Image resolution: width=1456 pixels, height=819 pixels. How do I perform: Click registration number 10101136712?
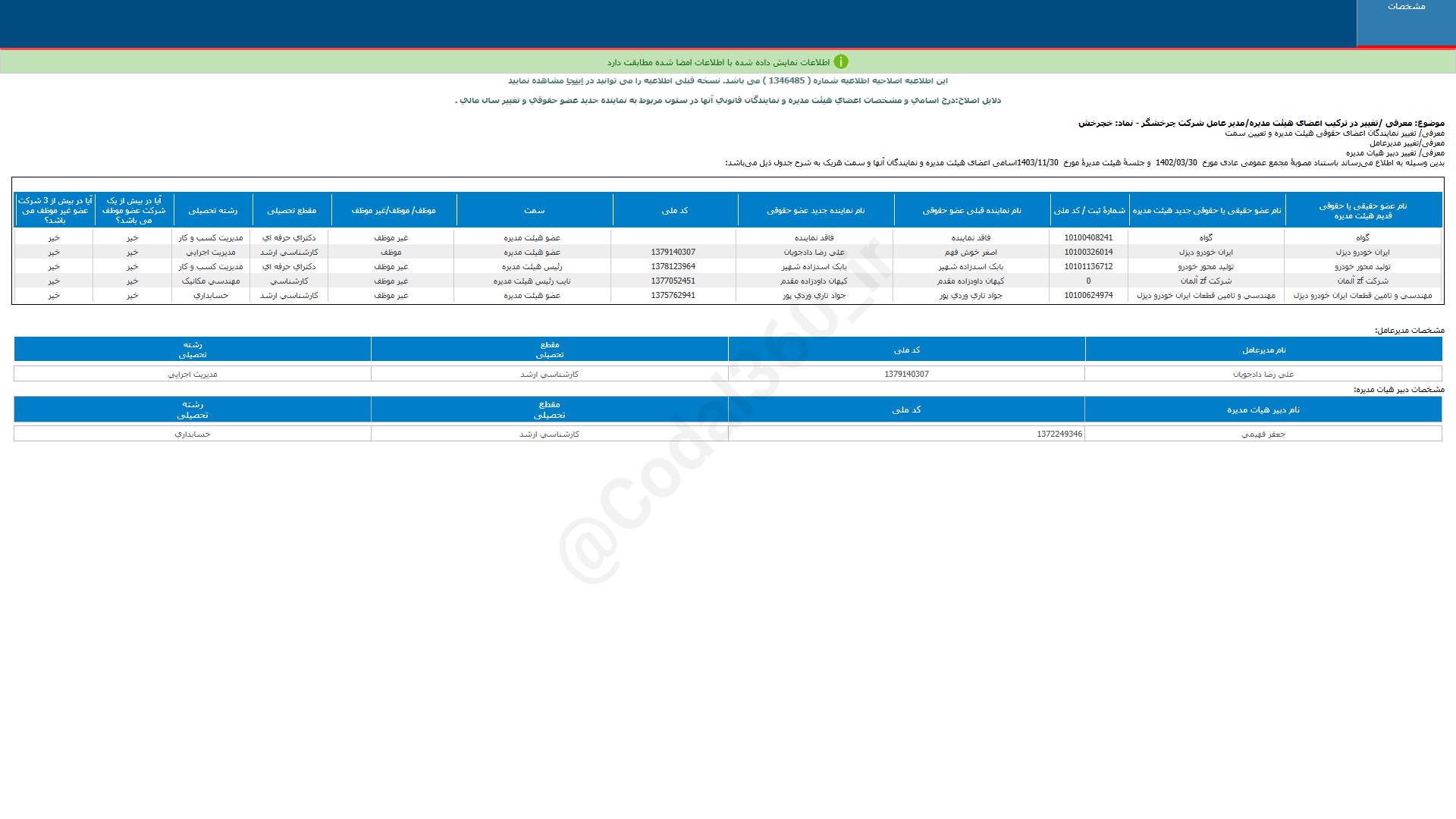coord(1088,267)
